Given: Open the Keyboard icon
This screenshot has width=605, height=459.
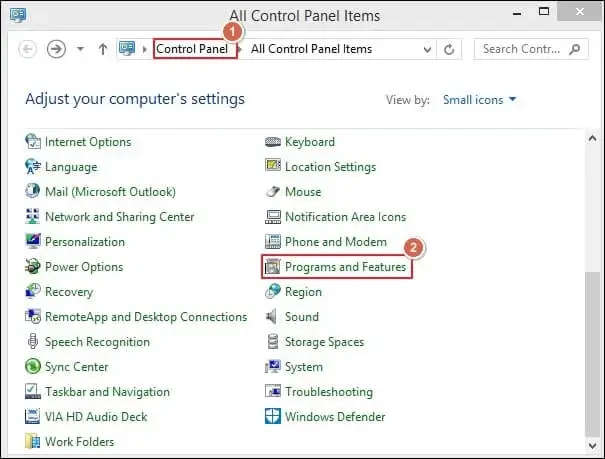Looking at the screenshot, I should point(273,142).
